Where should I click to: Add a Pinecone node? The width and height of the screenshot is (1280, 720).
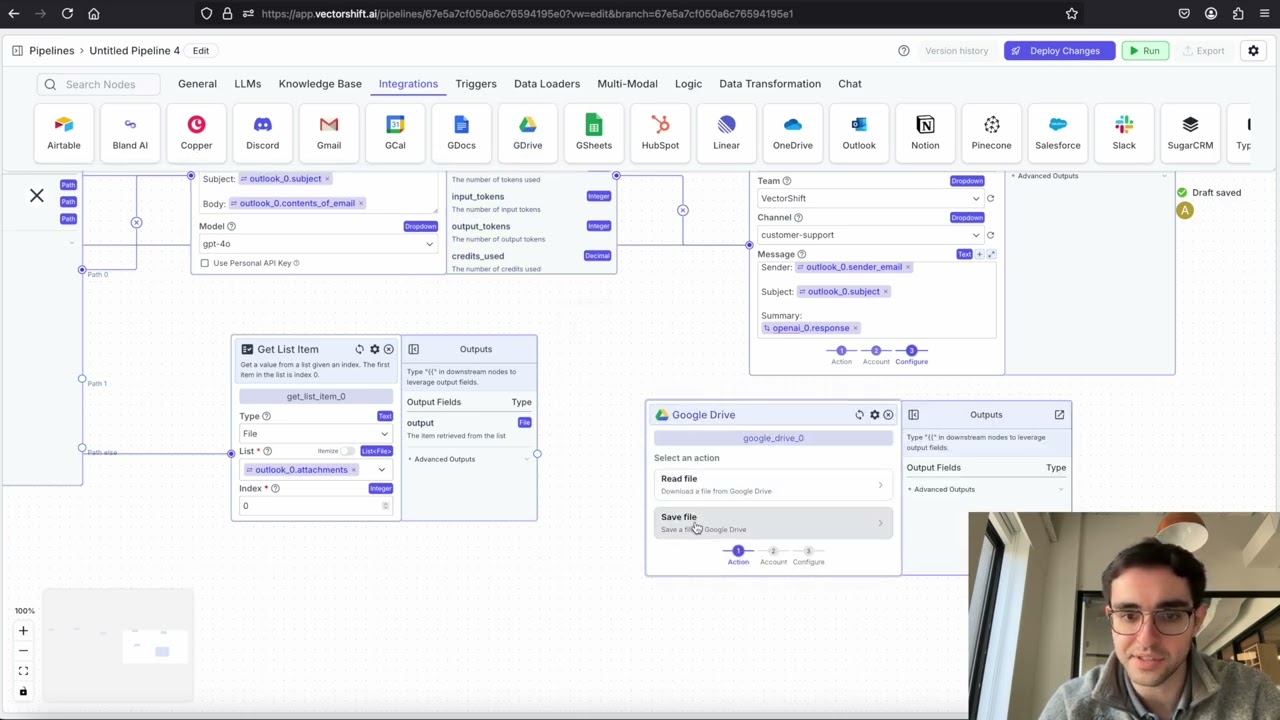(991, 134)
